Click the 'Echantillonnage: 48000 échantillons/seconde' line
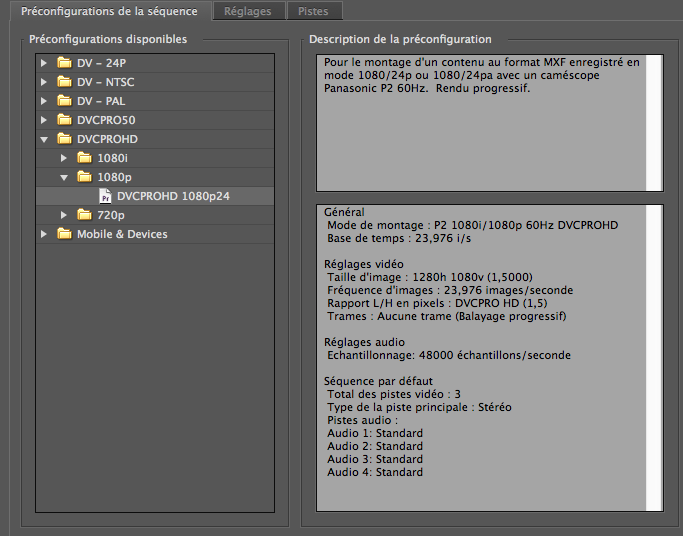 pos(449,355)
